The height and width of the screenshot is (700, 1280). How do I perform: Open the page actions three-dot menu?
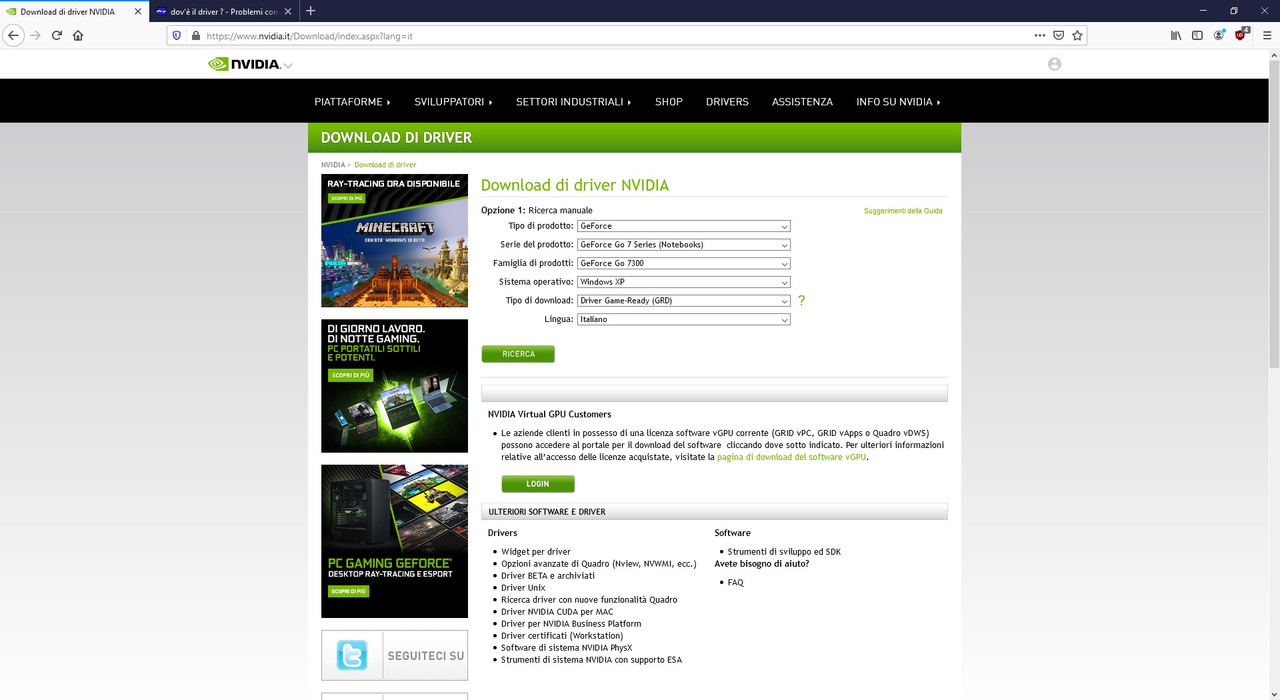point(1040,35)
